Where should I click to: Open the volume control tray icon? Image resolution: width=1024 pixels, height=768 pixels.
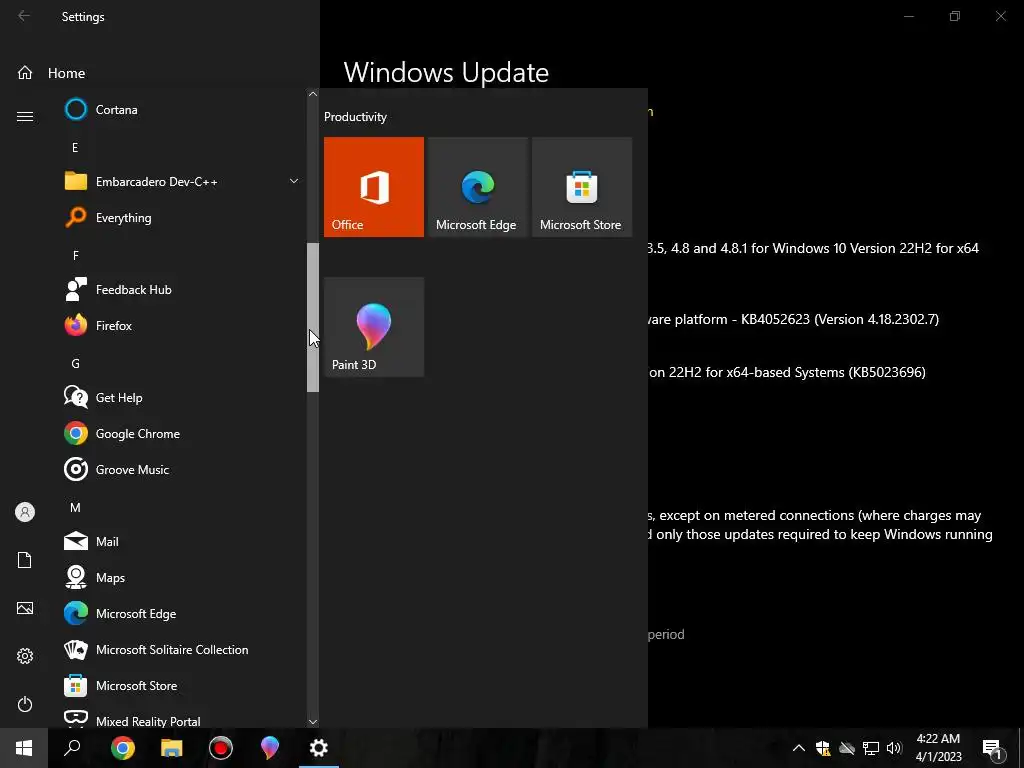tap(895, 748)
